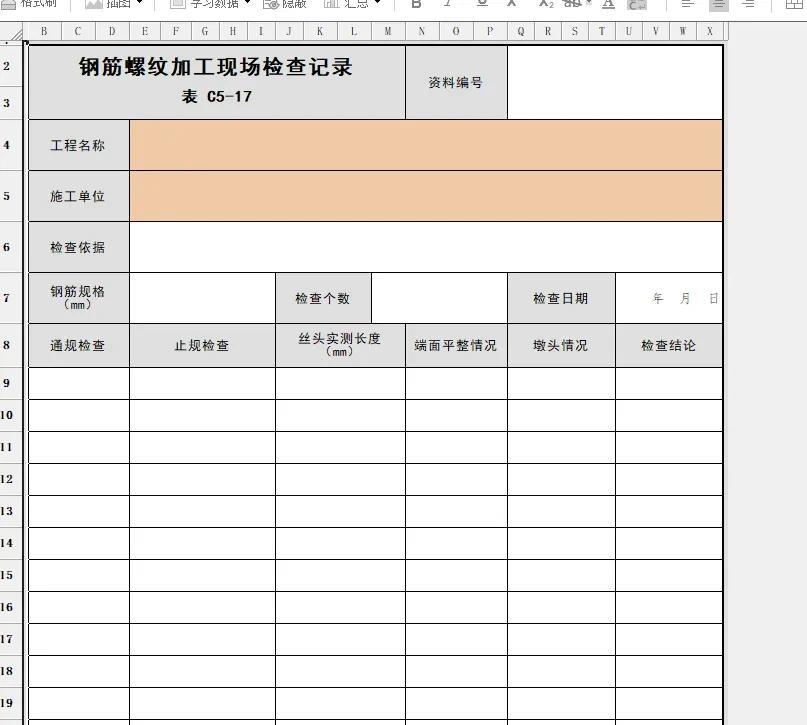Viewport: 807px width, 725px height.
Task: Click the title cell 钢筋螺纹加工现场检查记录
Action: tap(217, 82)
